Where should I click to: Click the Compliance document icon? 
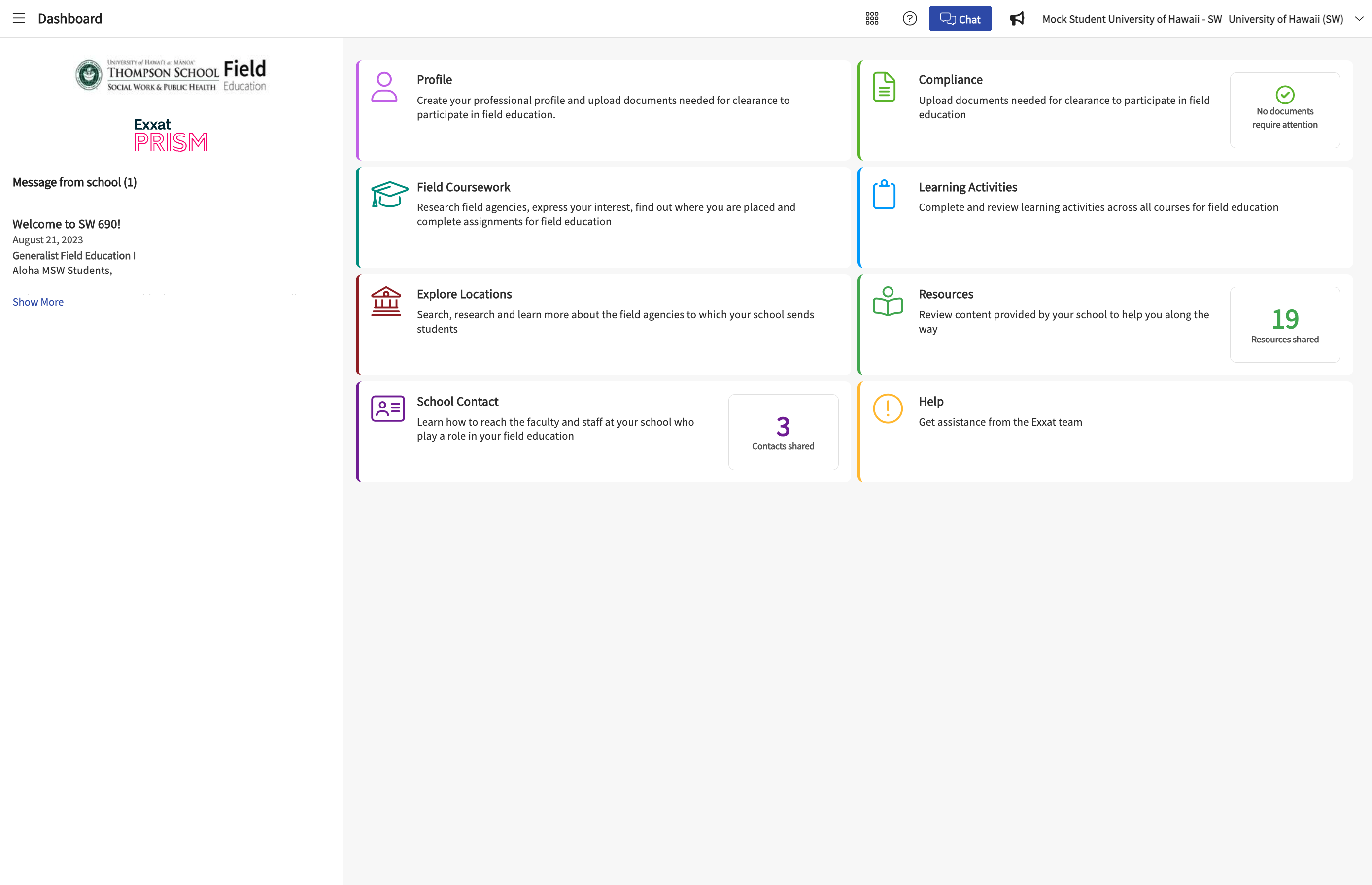(x=884, y=87)
